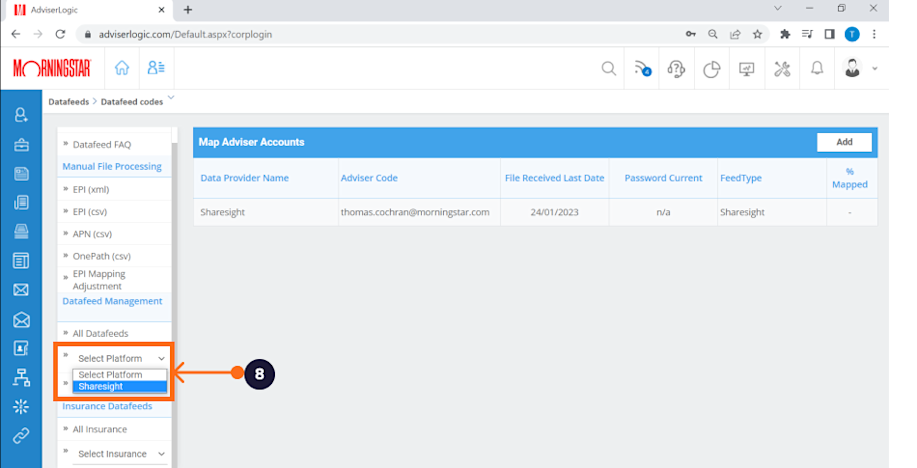The width and height of the screenshot is (917, 468).
Task: Go back in the browser
Action: 16,34
